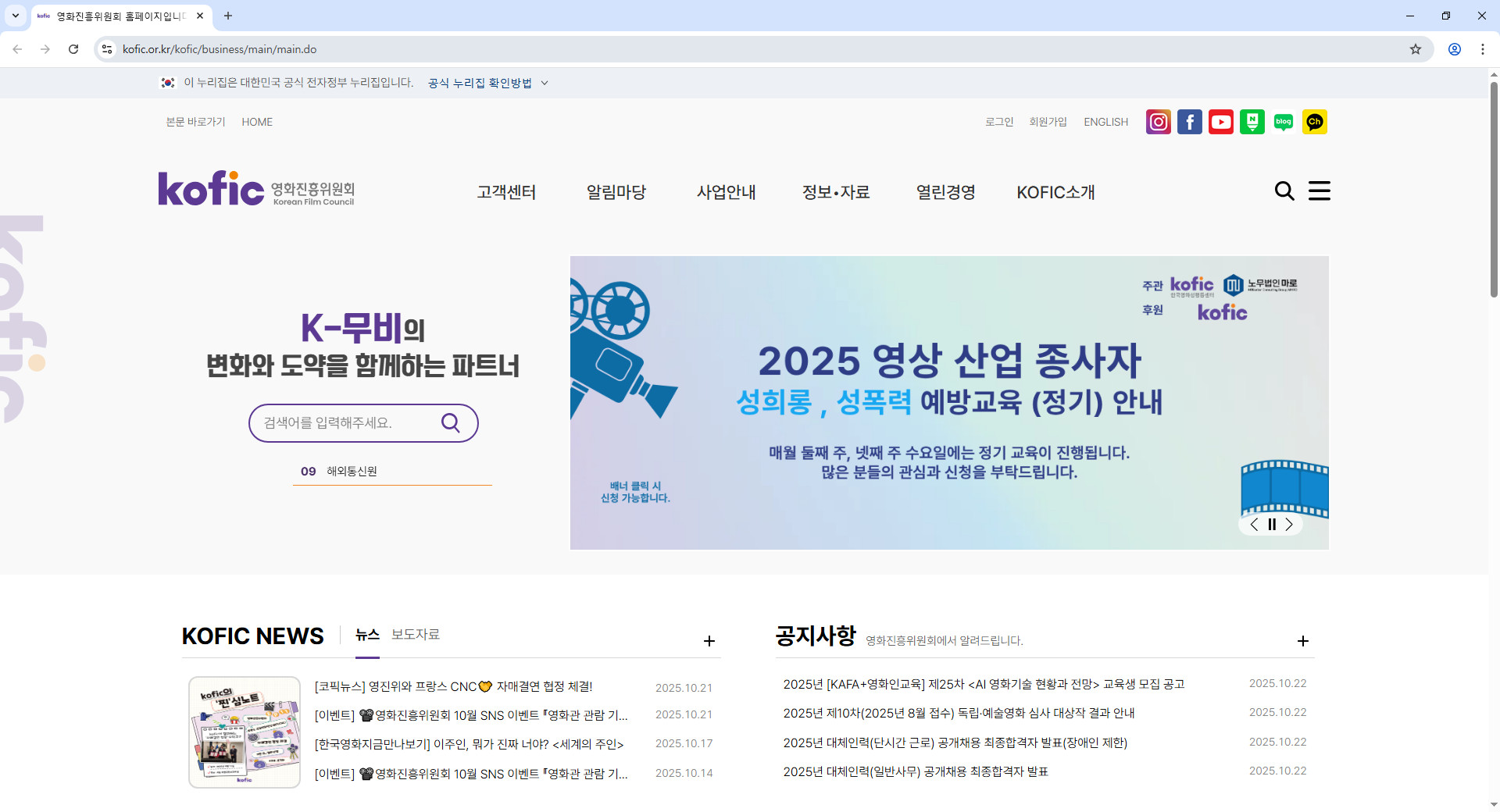
Task: Click the 2025 영상 산업 종사자 banner
Action: tap(949, 403)
